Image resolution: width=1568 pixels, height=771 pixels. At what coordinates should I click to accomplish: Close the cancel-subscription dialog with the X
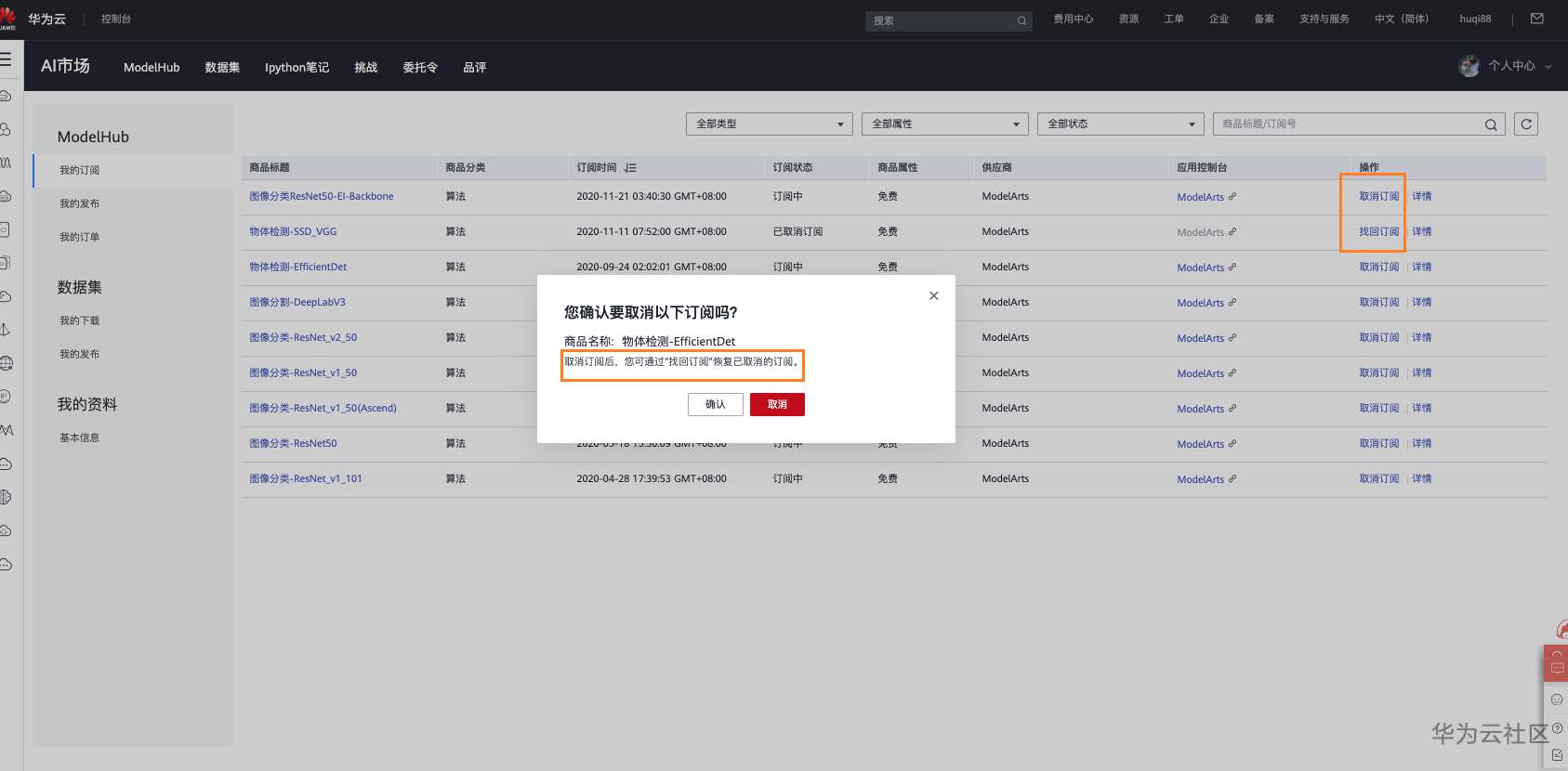click(934, 295)
